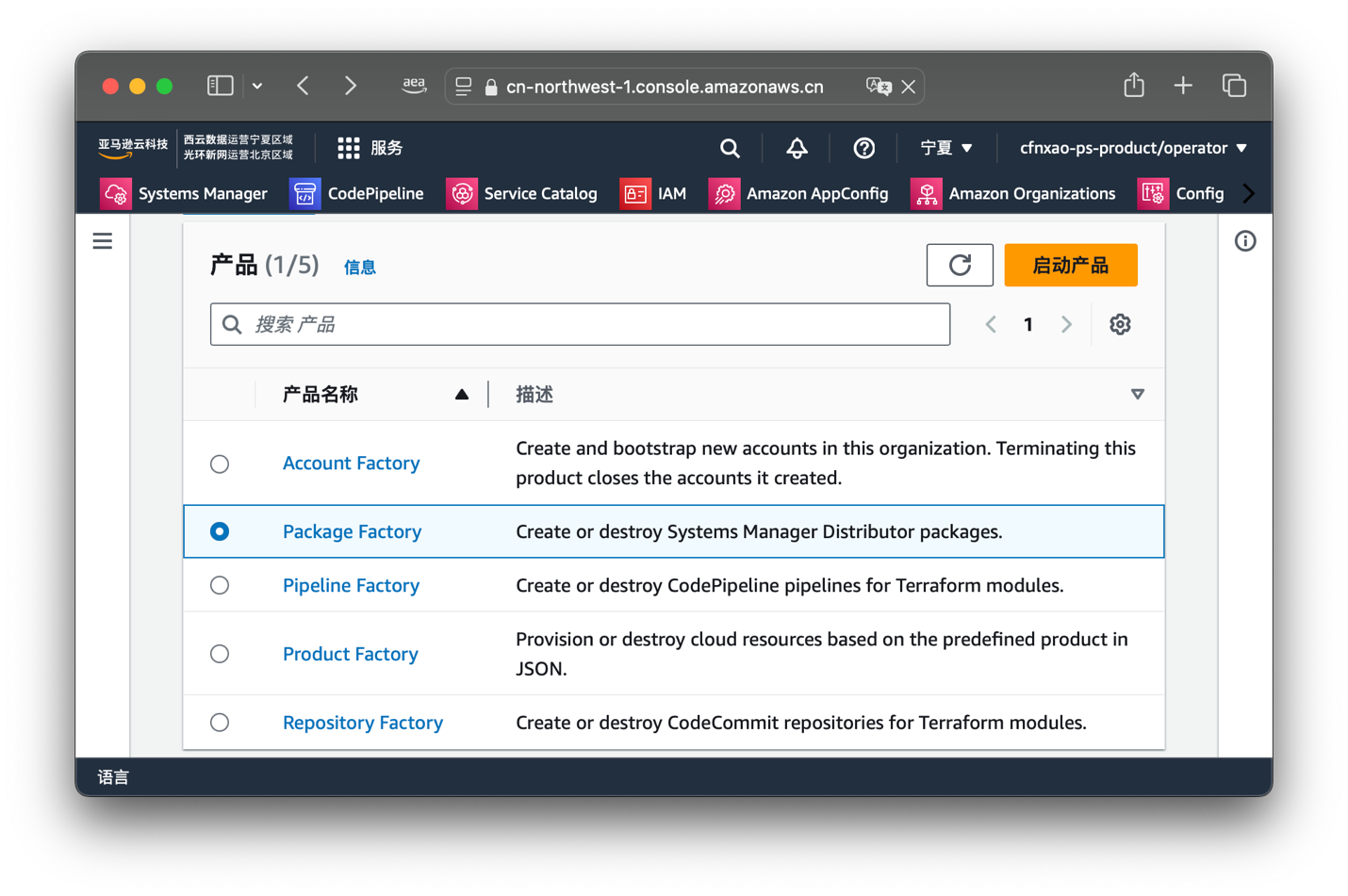This screenshot has width=1348, height=896.
Task: Select the Repository Factory radio button
Action: coord(220,723)
